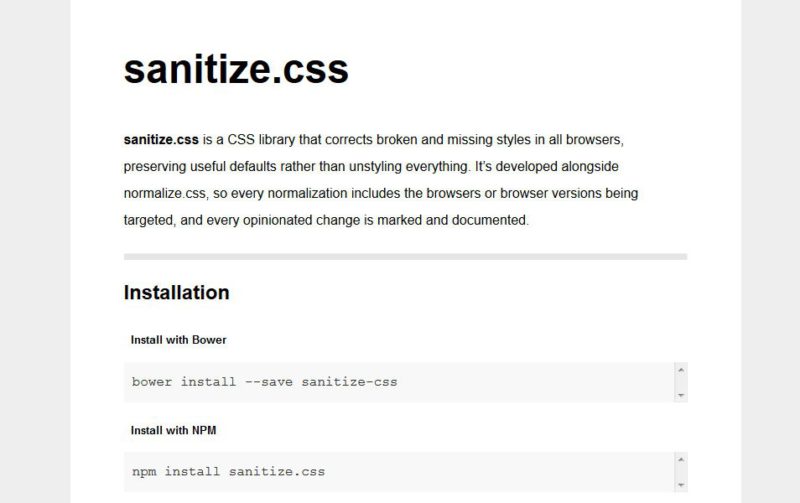Click the scroll-down arrow of the bower code block
The image size is (800, 503).
coord(681,396)
